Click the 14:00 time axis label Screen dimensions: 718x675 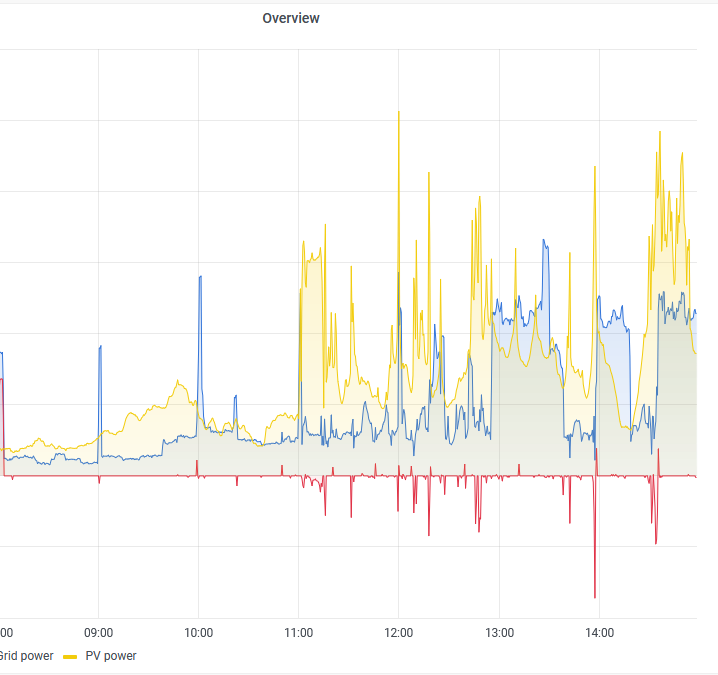point(599,632)
